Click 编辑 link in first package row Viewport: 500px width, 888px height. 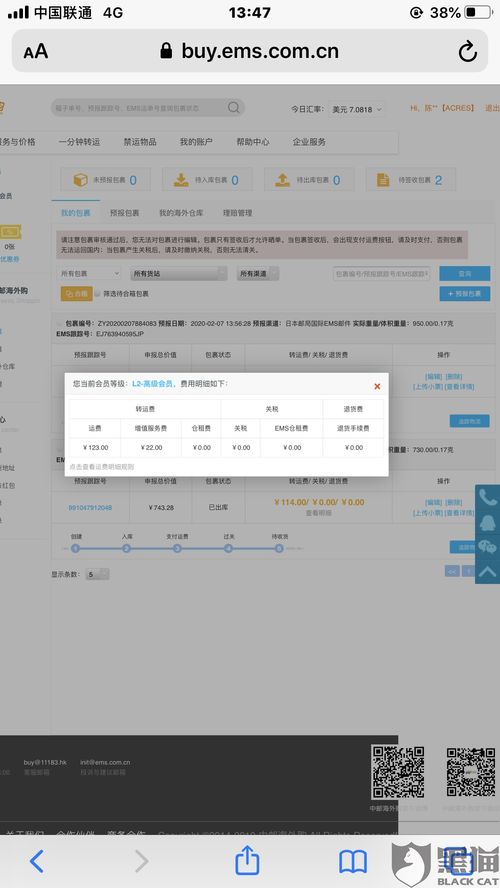433,377
